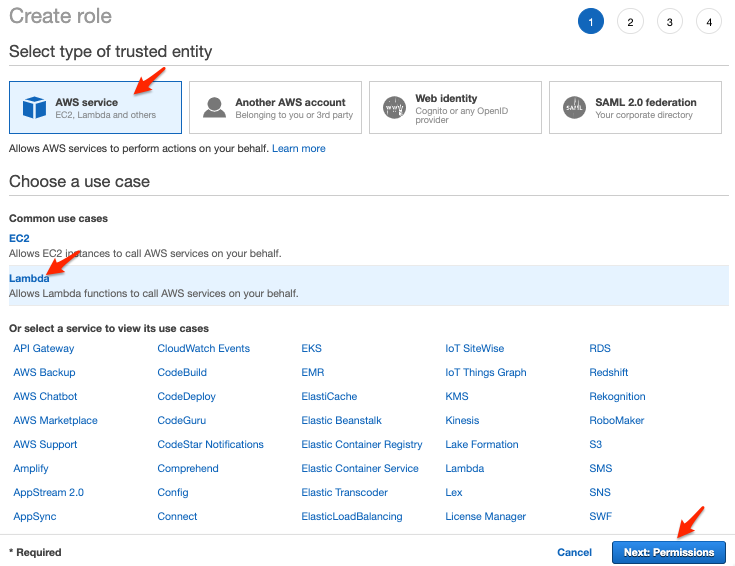
Task: Select the SMS service
Action: pyautogui.click(x=600, y=468)
